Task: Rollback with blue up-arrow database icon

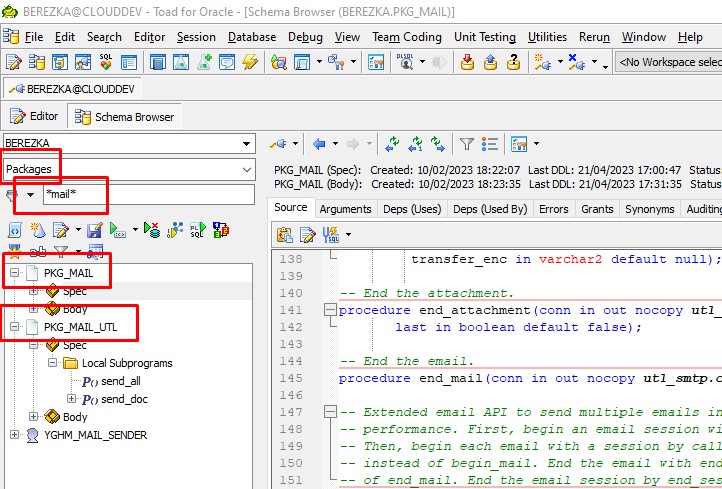Action: [x=490, y=62]
